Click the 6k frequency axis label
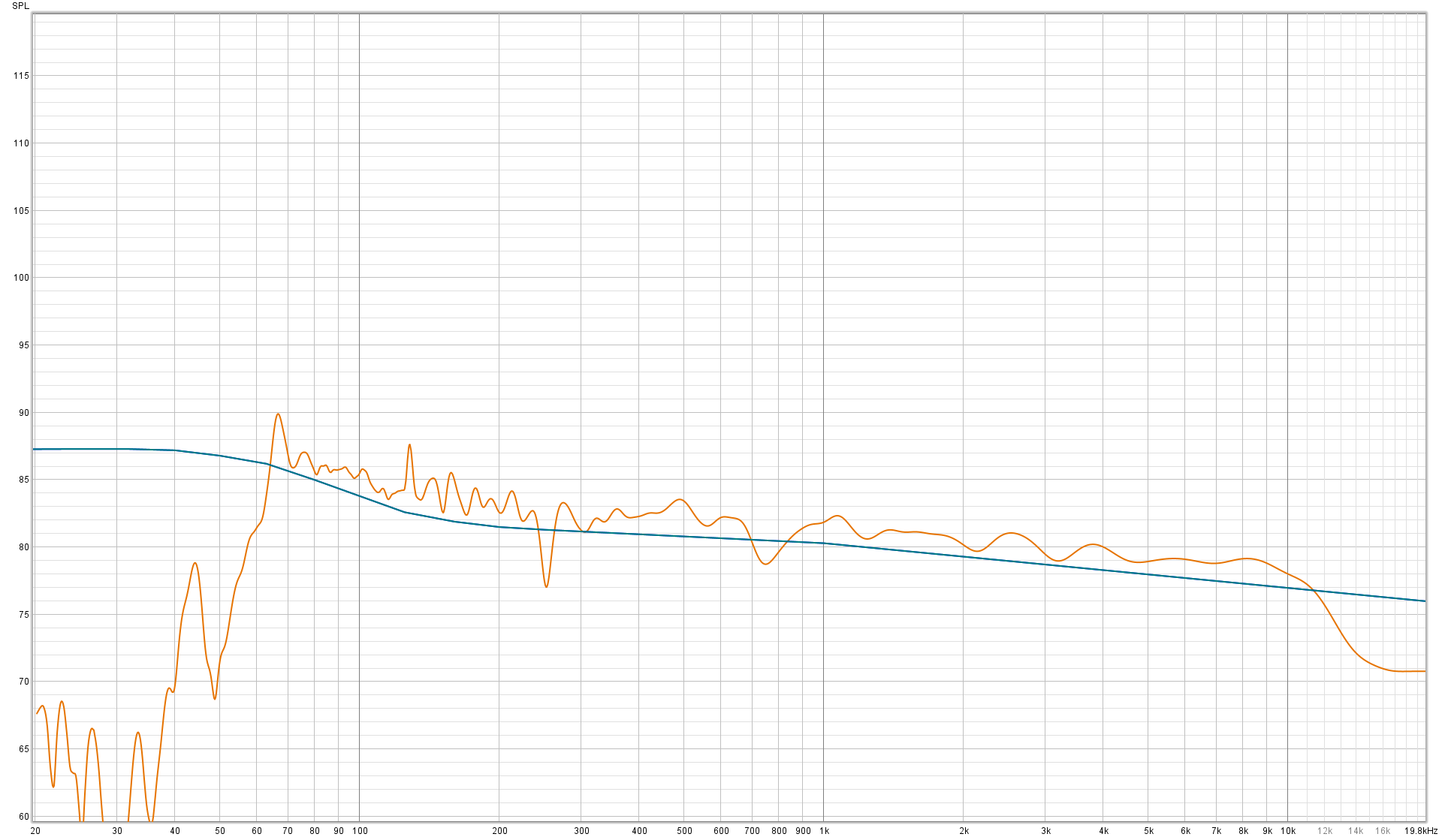1442x840 pixels. click(x=1185, y=831)
